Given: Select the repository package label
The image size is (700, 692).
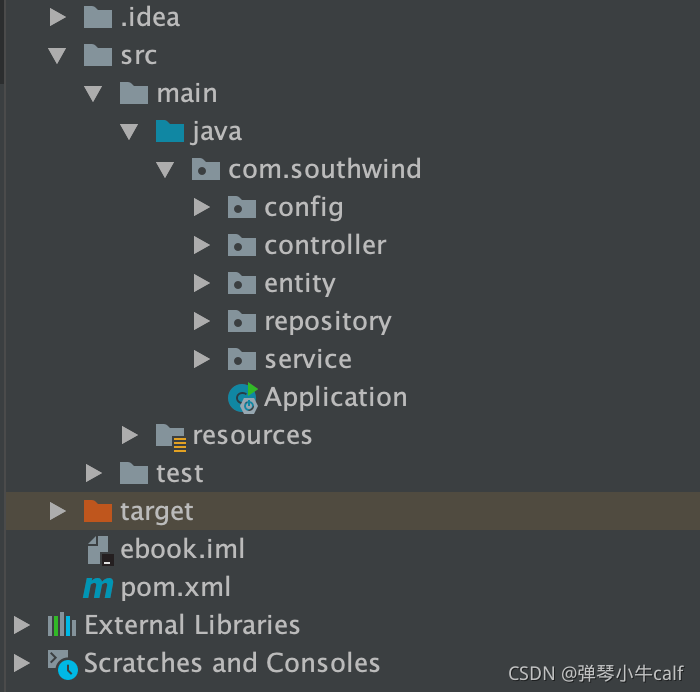Looking at the screenshot, I should 327,321.
